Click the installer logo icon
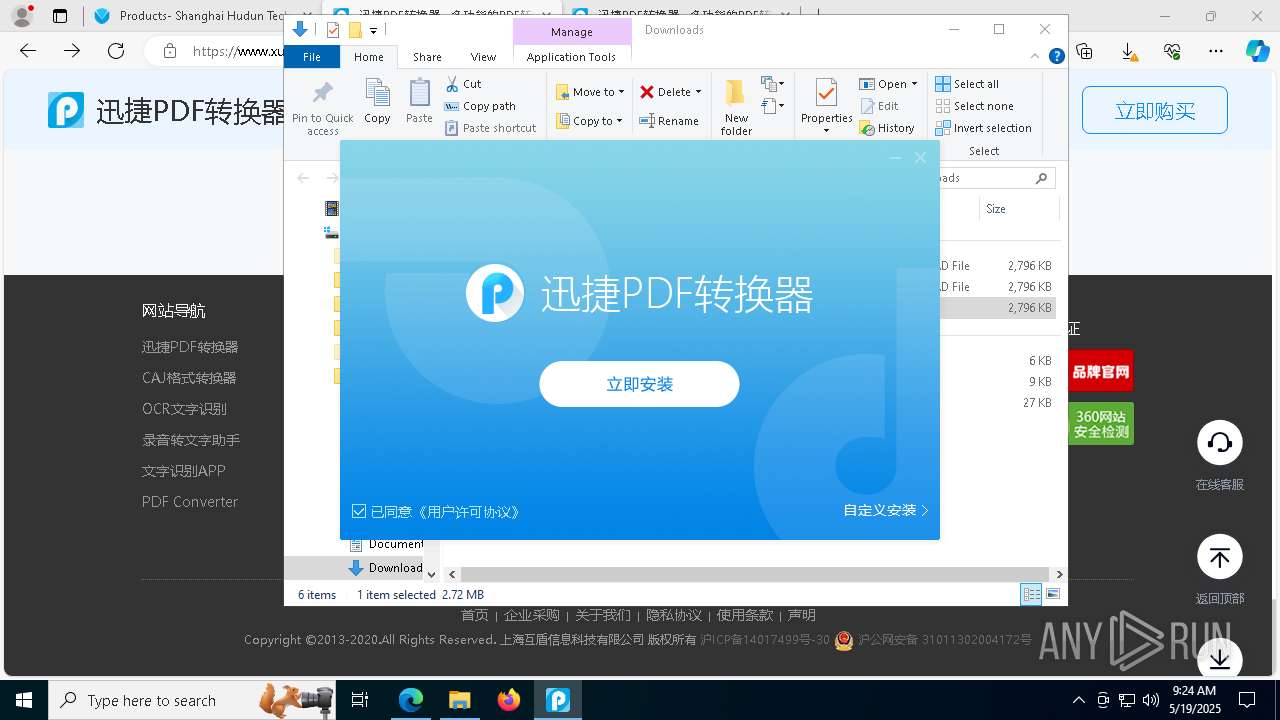 pos(495,292)
